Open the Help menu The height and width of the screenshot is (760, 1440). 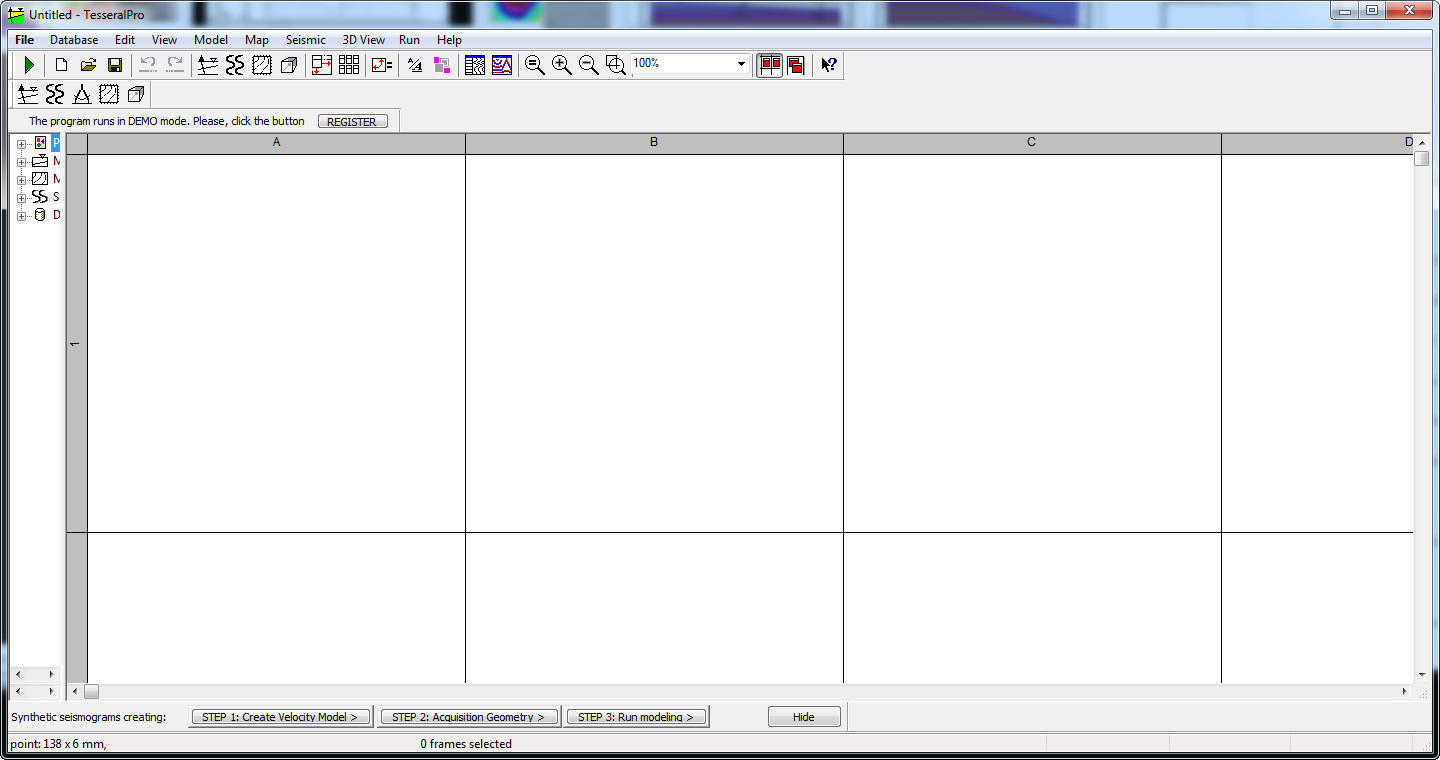tap(450, 40)
